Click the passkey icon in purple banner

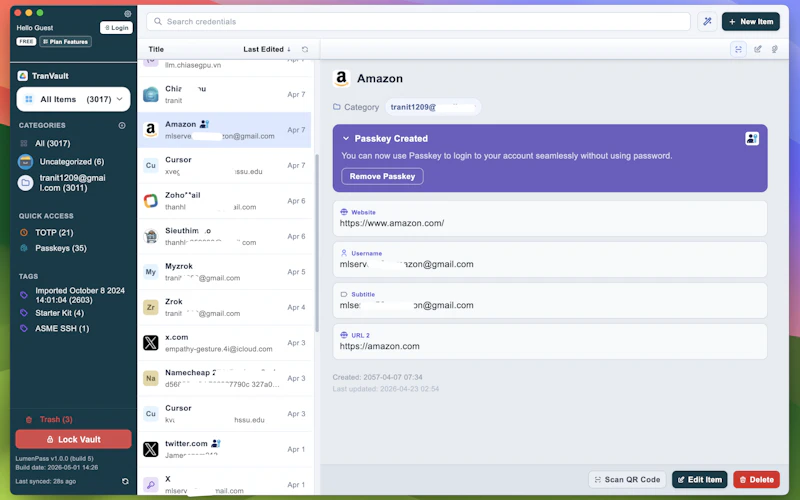pos(752,138)
